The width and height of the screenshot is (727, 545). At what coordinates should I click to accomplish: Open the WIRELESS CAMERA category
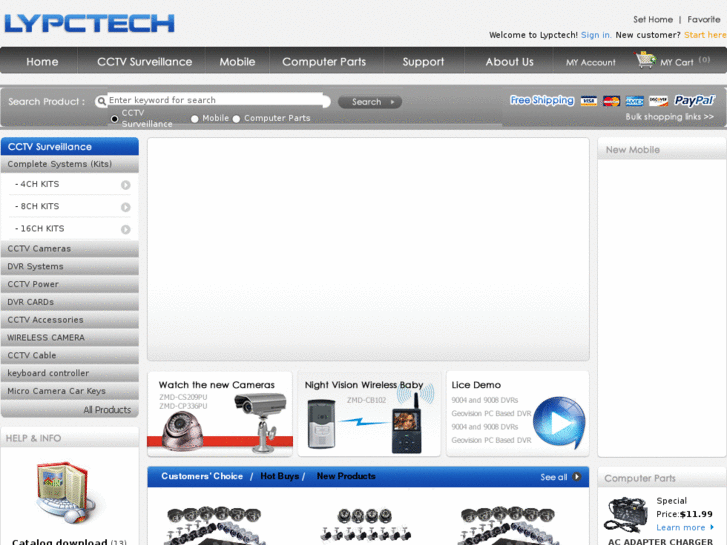(x=70, y=338)
